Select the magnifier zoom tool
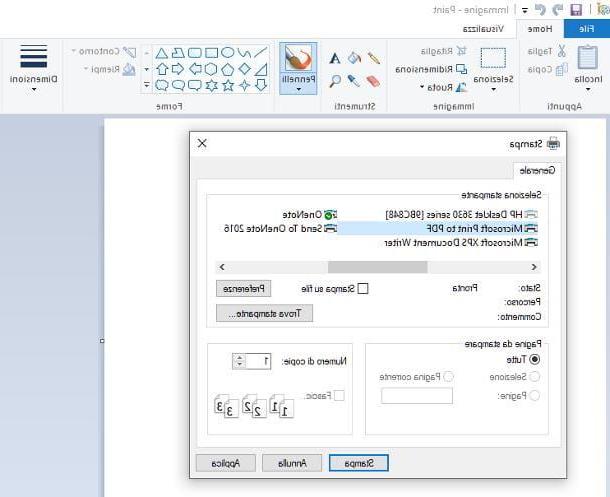 335,81
